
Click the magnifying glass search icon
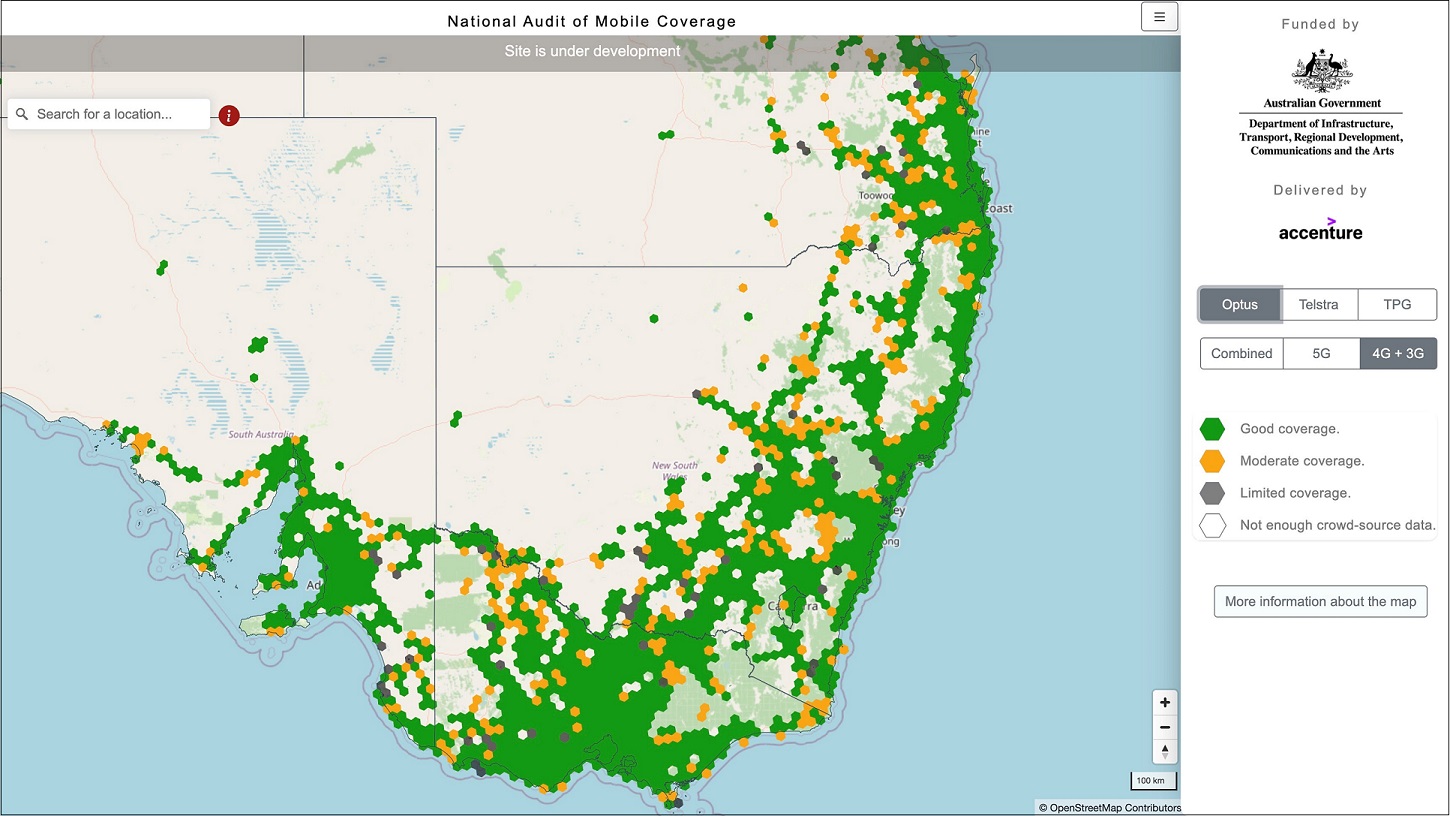point(22,114)
